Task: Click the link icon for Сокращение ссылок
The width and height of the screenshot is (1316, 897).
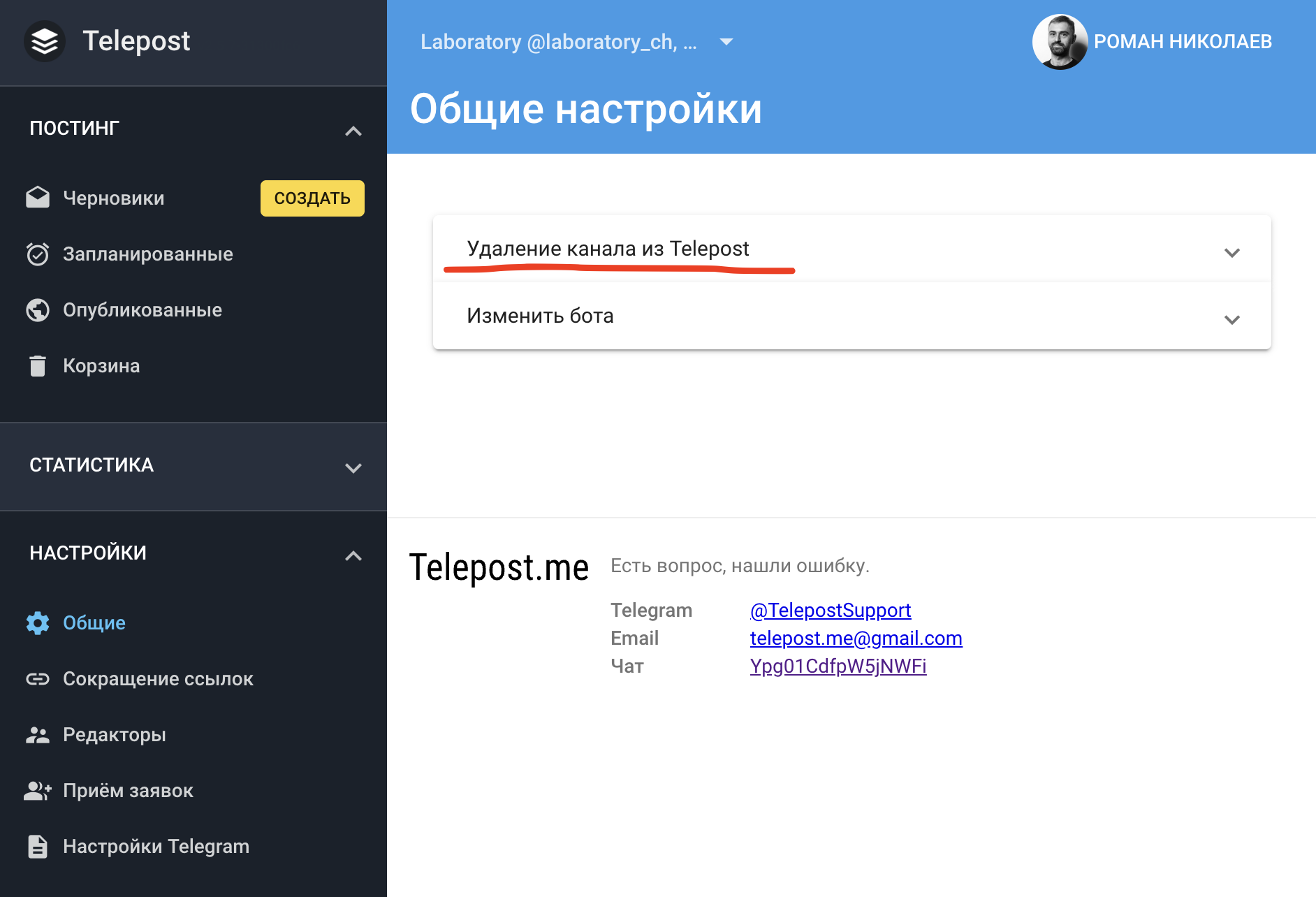Action: pos(38,678)
